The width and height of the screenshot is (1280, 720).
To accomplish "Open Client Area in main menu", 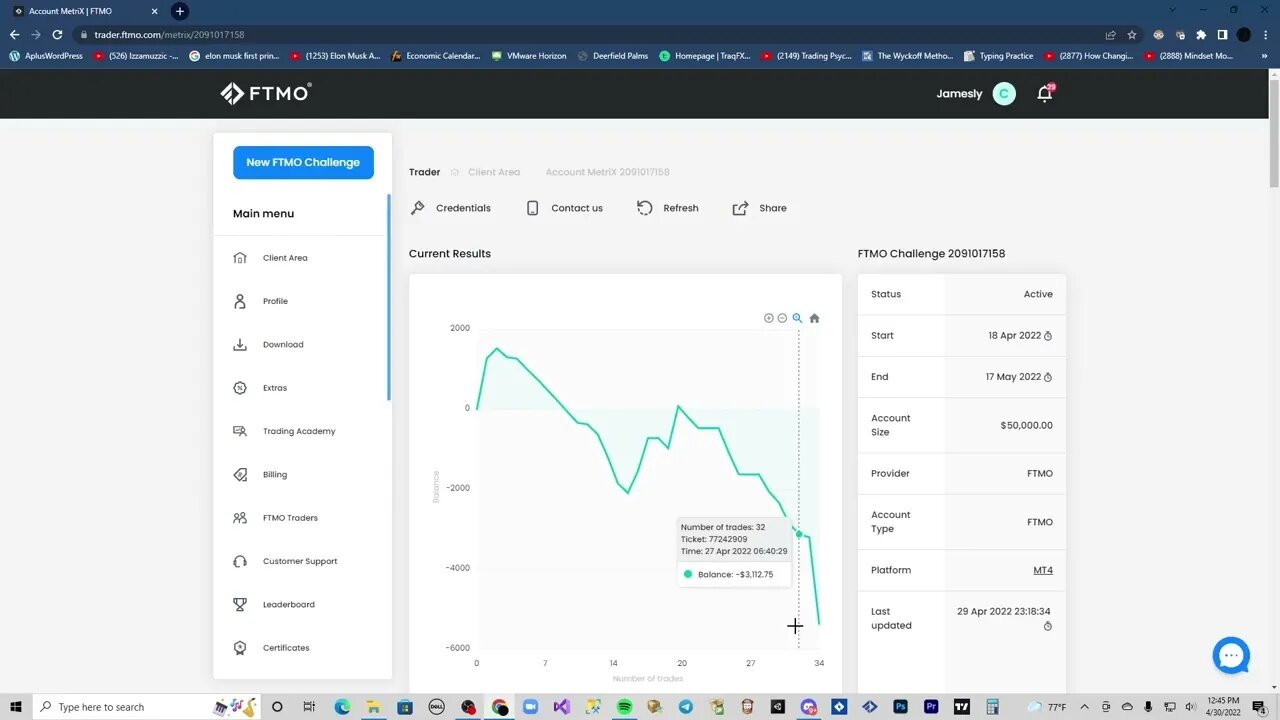I will point(285,258).
